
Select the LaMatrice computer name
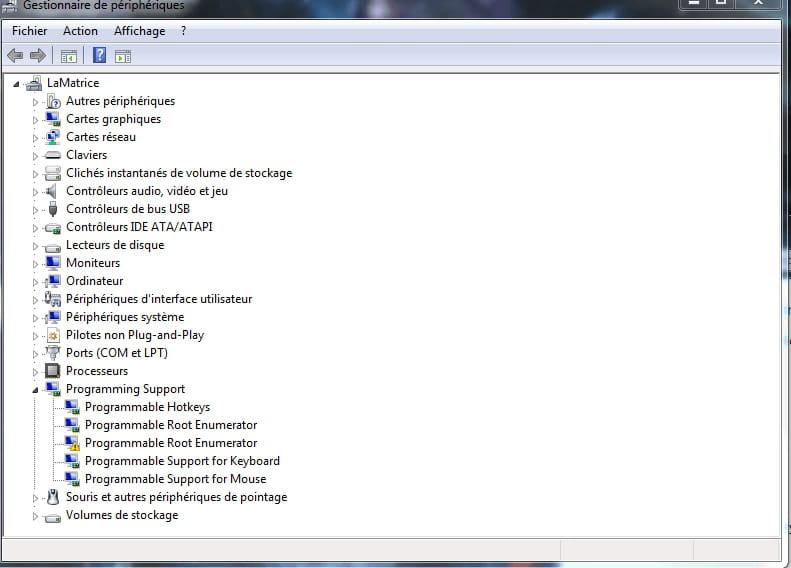tap(73, 83)
